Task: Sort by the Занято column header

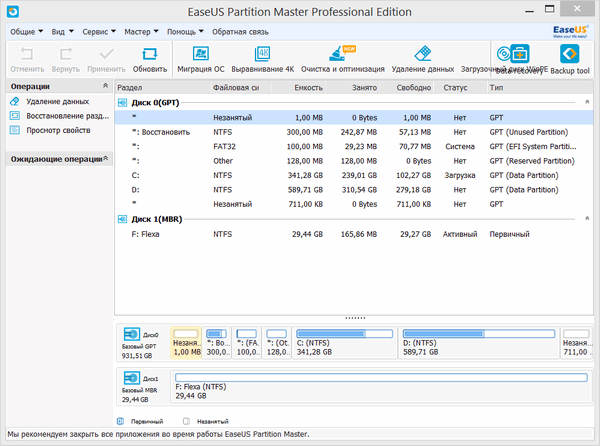Action: [x=352, y=88]
